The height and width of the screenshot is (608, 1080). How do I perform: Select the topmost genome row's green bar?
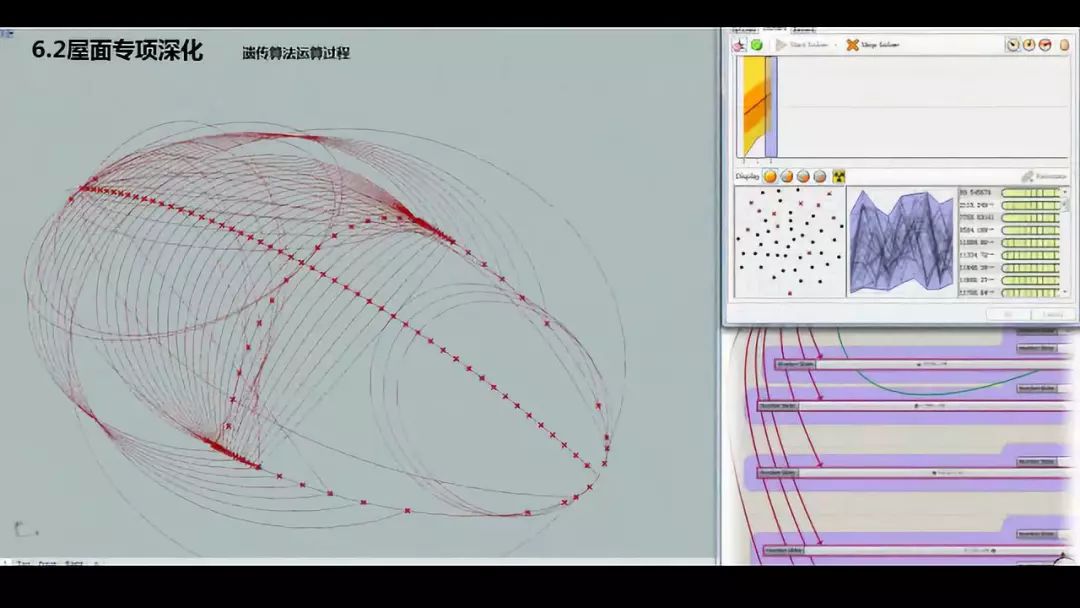pyautogui.click(x=1030, y=193)
